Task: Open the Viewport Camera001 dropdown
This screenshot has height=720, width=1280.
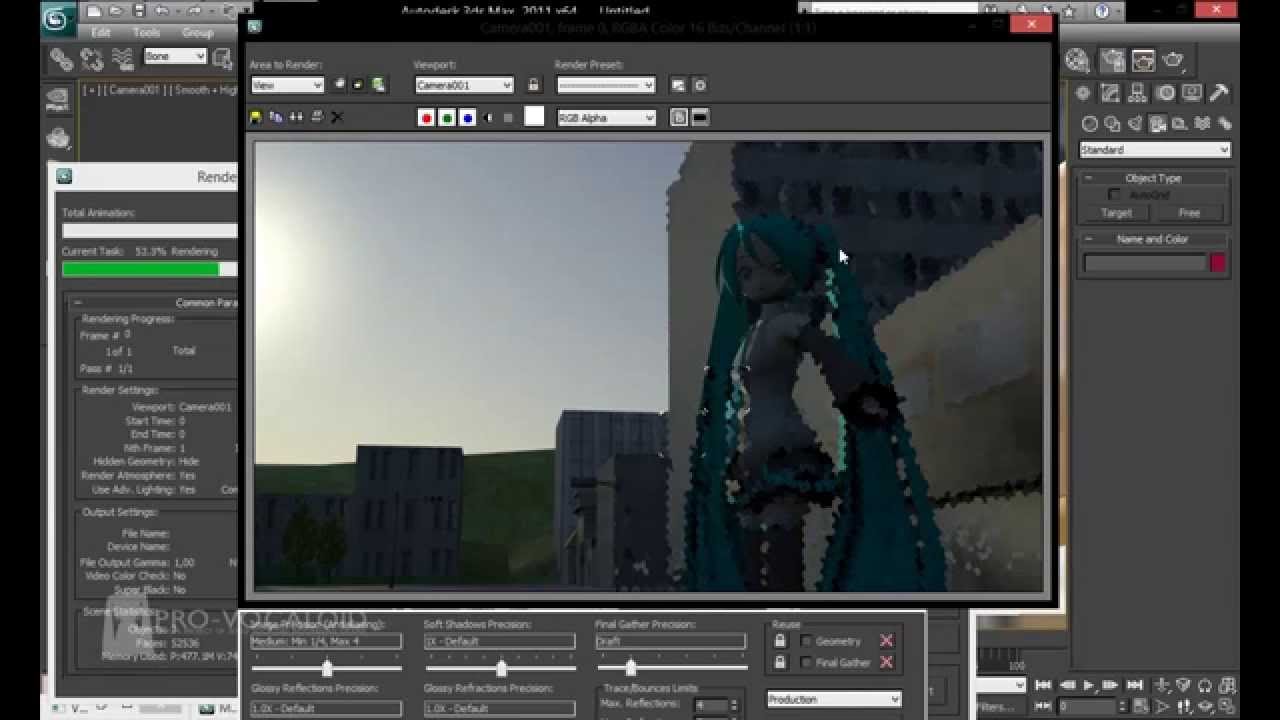Action: coord(464,86)
